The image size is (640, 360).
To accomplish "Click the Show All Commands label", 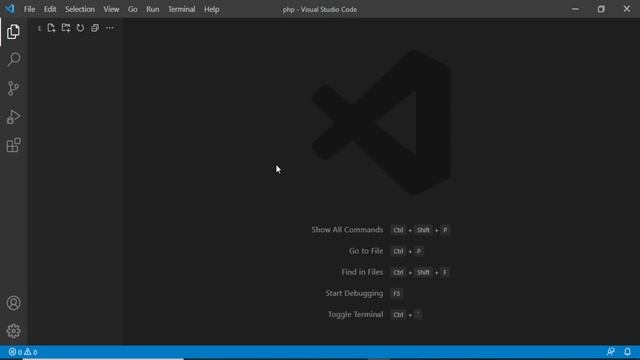I will click(x=347, y=230).
